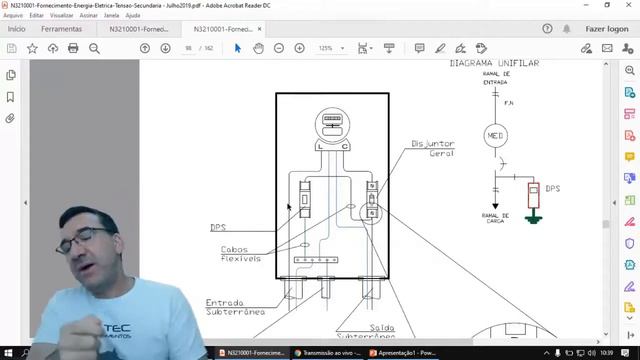The height and width of the screenshot is (360, 640).
Task: Click the scroll up arrow of the document
Action: pyautogui.click(x=606, y=64)
